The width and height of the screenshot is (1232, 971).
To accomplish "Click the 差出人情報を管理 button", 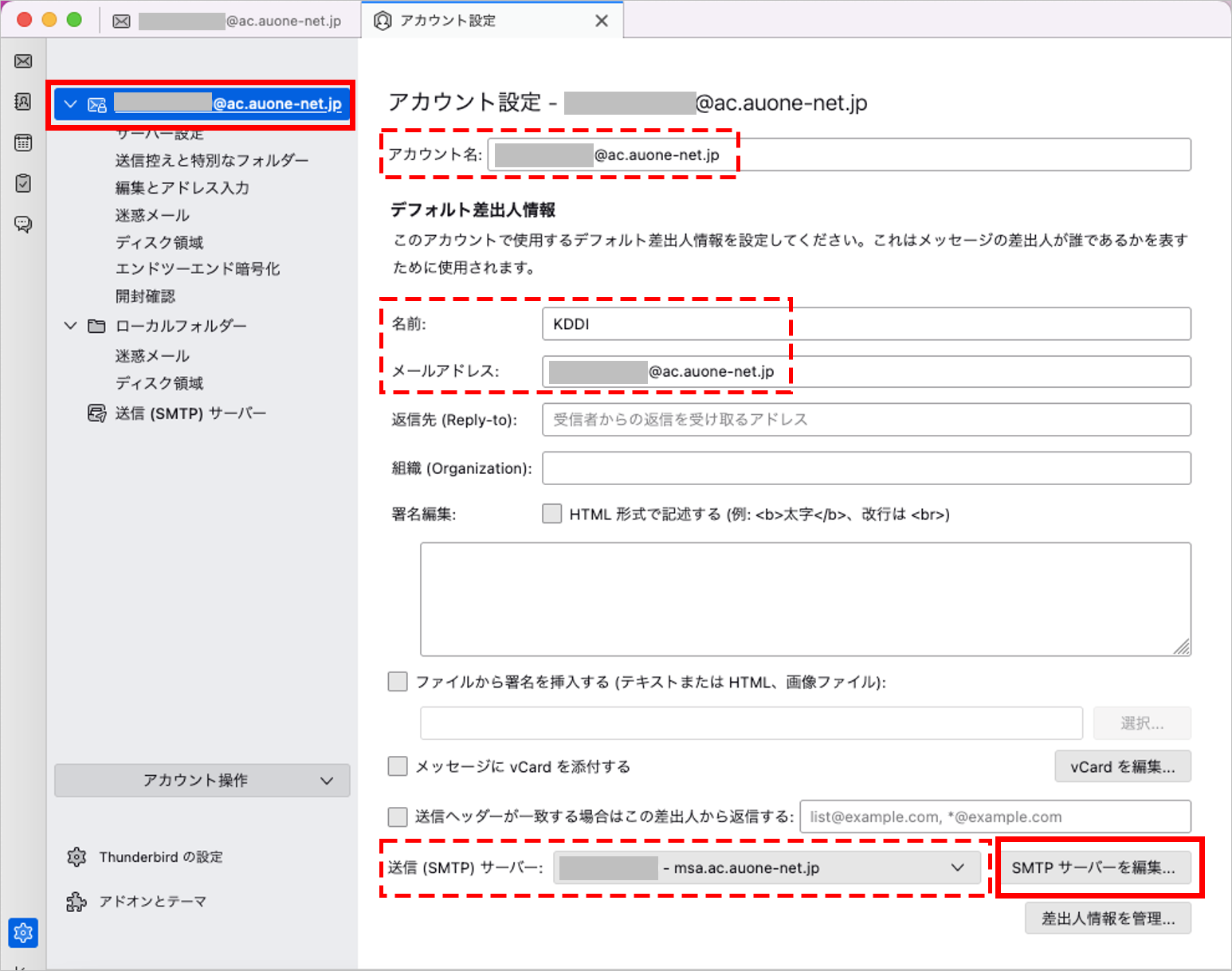I will click(x=1107, y=918).
